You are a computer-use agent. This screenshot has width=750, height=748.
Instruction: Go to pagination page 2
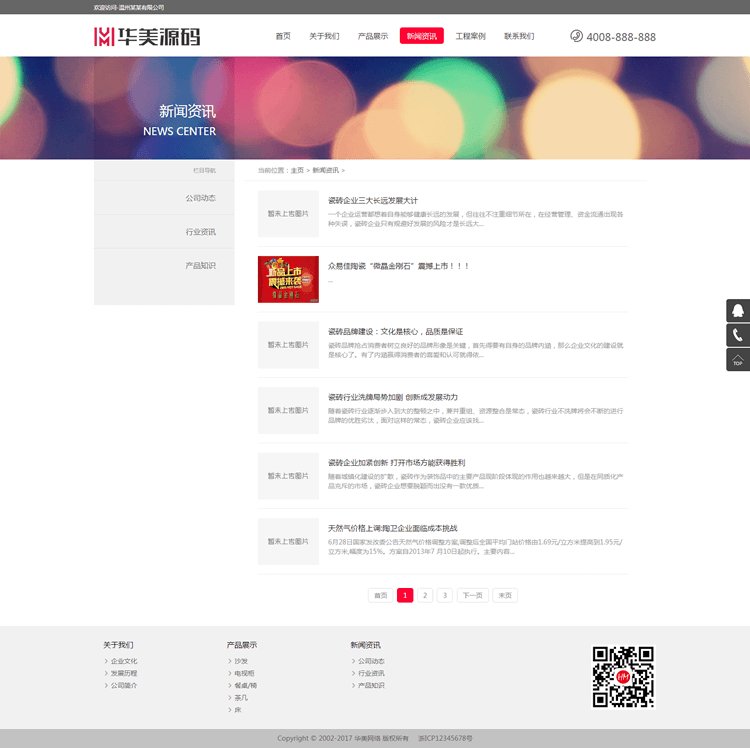click(x=425, y=595)
